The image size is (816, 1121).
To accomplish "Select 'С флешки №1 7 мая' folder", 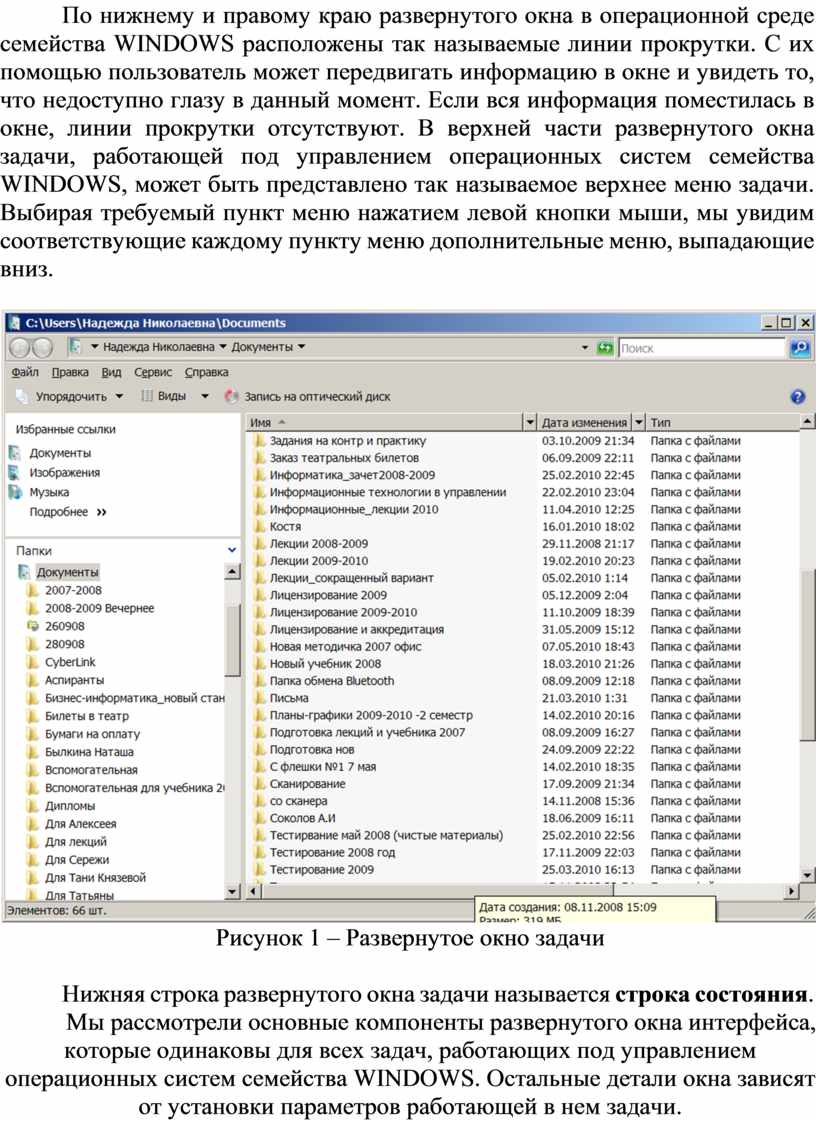I will [x=323, y=766].
